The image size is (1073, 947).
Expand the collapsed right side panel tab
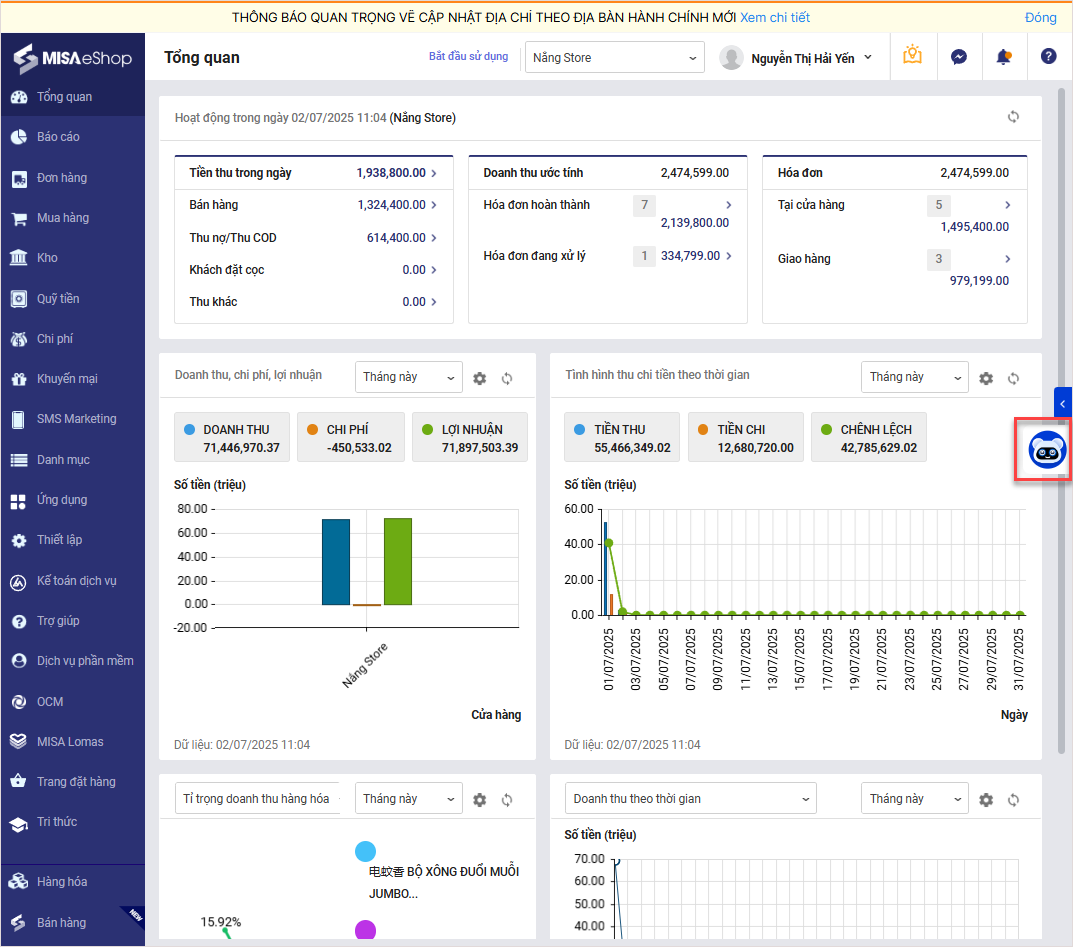tap(1063, 403)
